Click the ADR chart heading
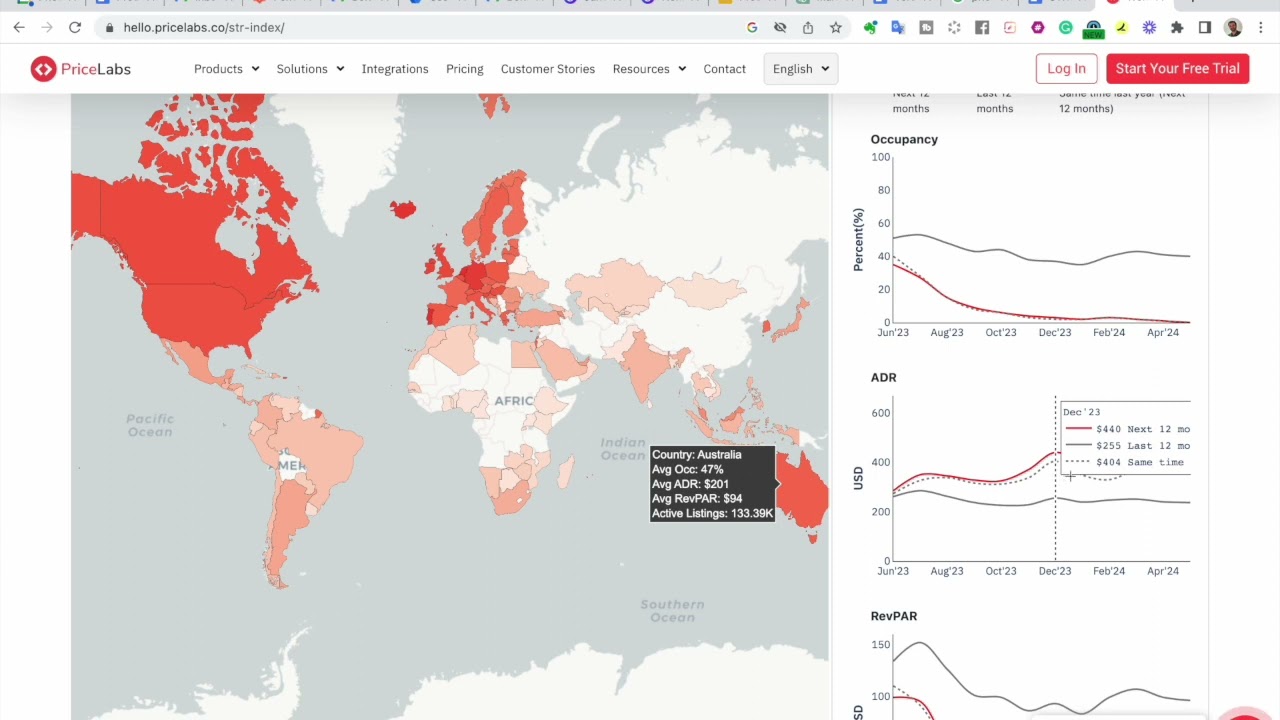 tap(883, 377)
